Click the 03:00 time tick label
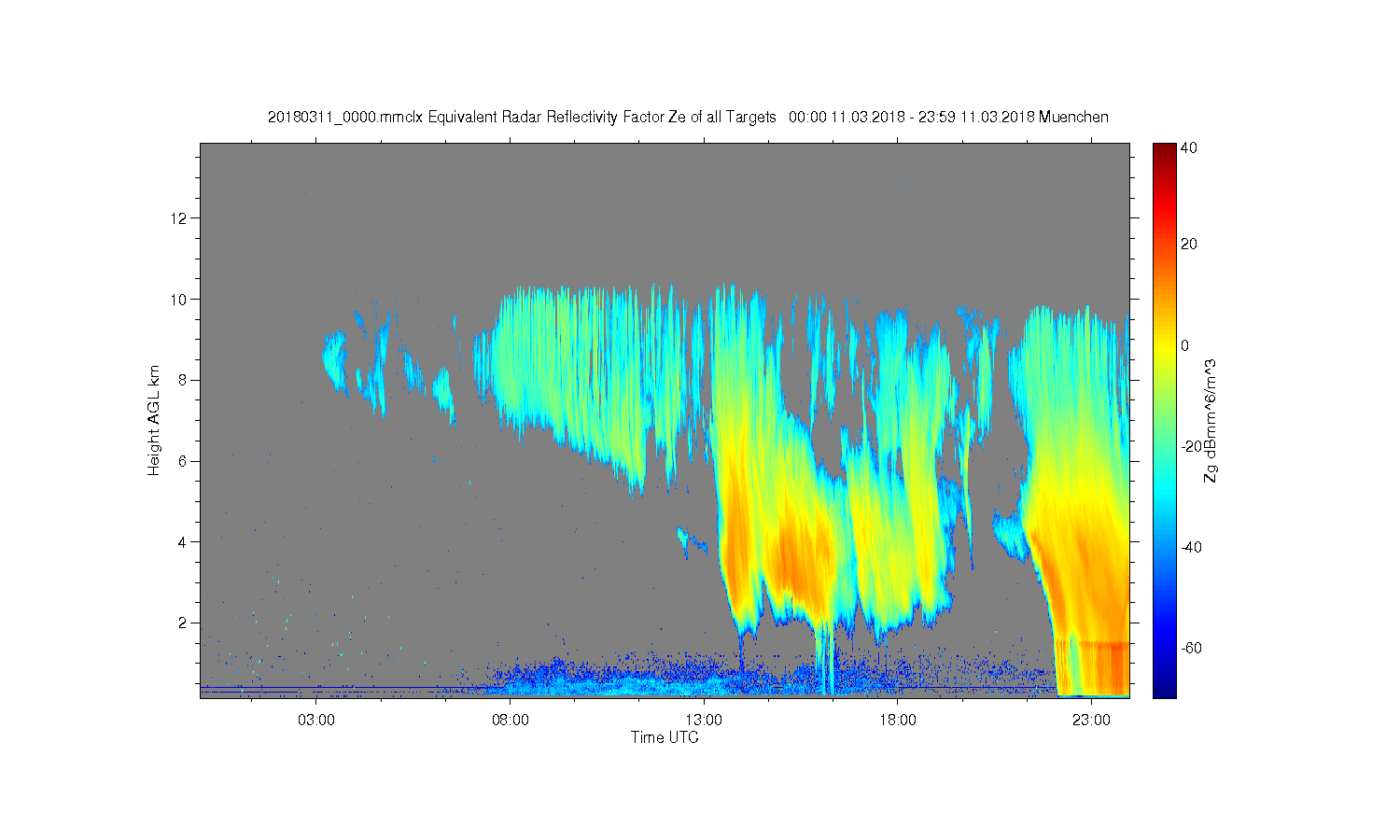This screenshot has height=840, width=1400. point(316,720)
